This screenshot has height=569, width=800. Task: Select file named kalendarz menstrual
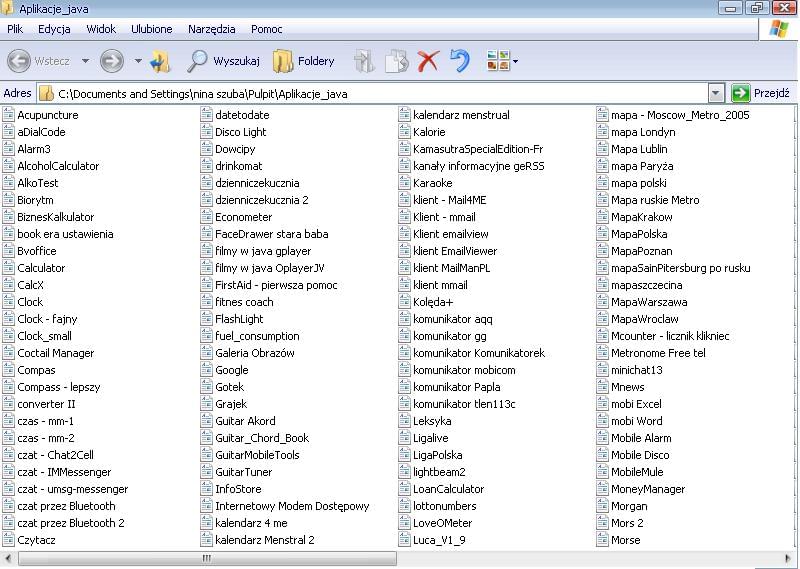tap(461, 115)
